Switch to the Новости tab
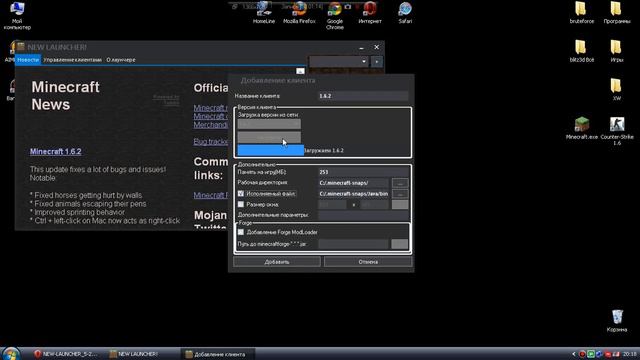 pos(28,60)
